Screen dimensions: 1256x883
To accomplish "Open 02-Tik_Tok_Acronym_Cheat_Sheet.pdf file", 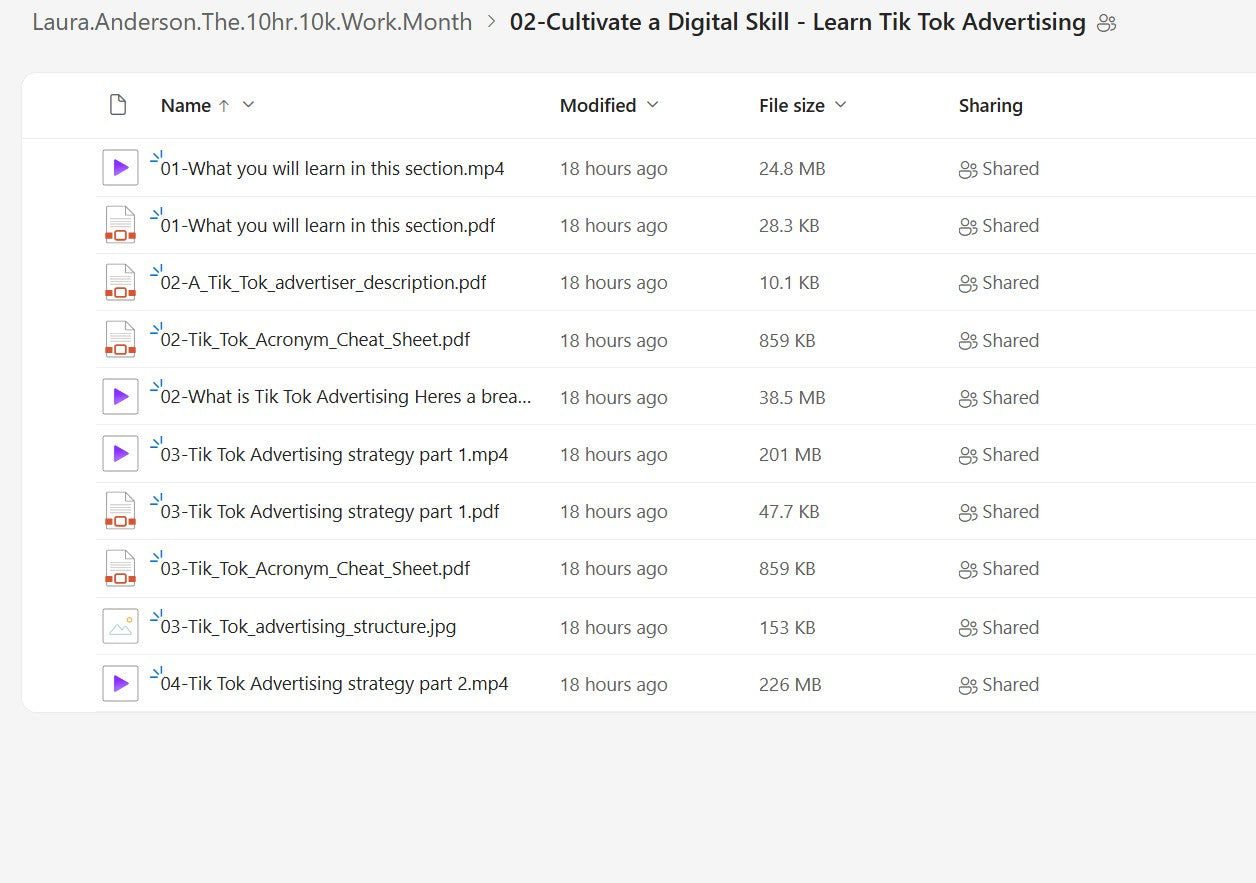I will (x=315, y=340).
